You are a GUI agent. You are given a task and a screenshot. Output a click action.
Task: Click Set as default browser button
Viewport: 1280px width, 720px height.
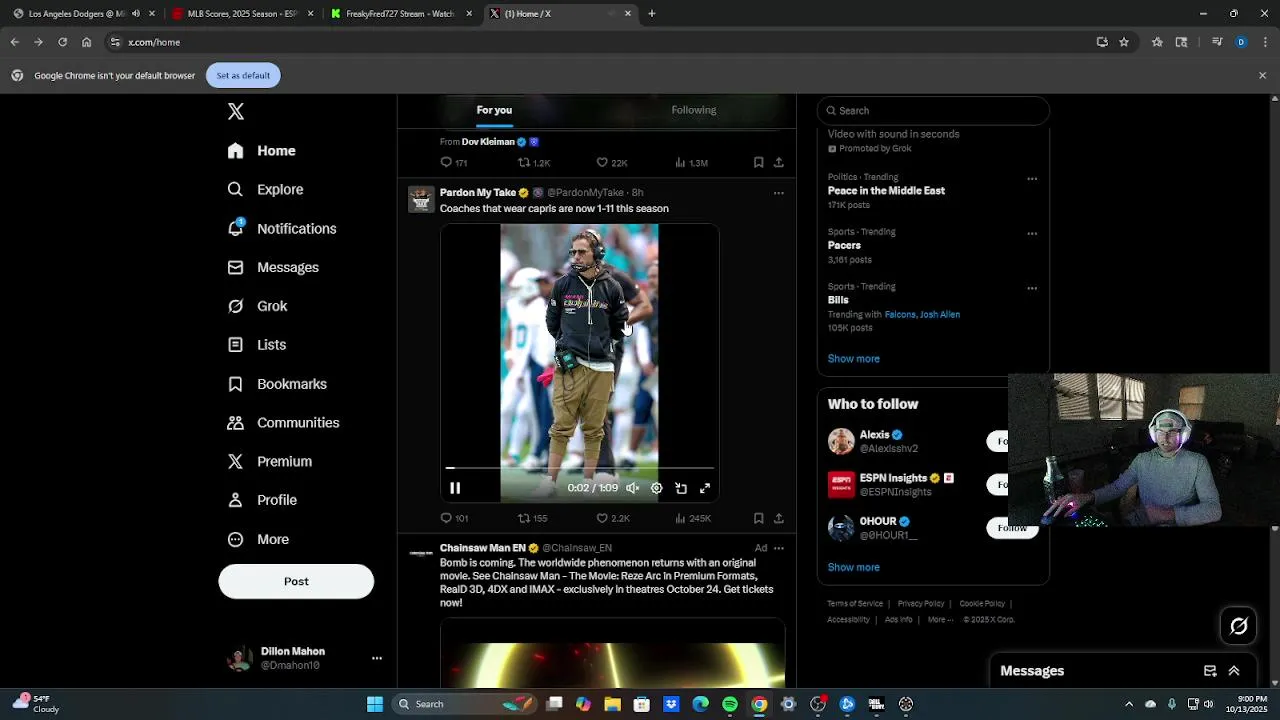tap(243, 75)
